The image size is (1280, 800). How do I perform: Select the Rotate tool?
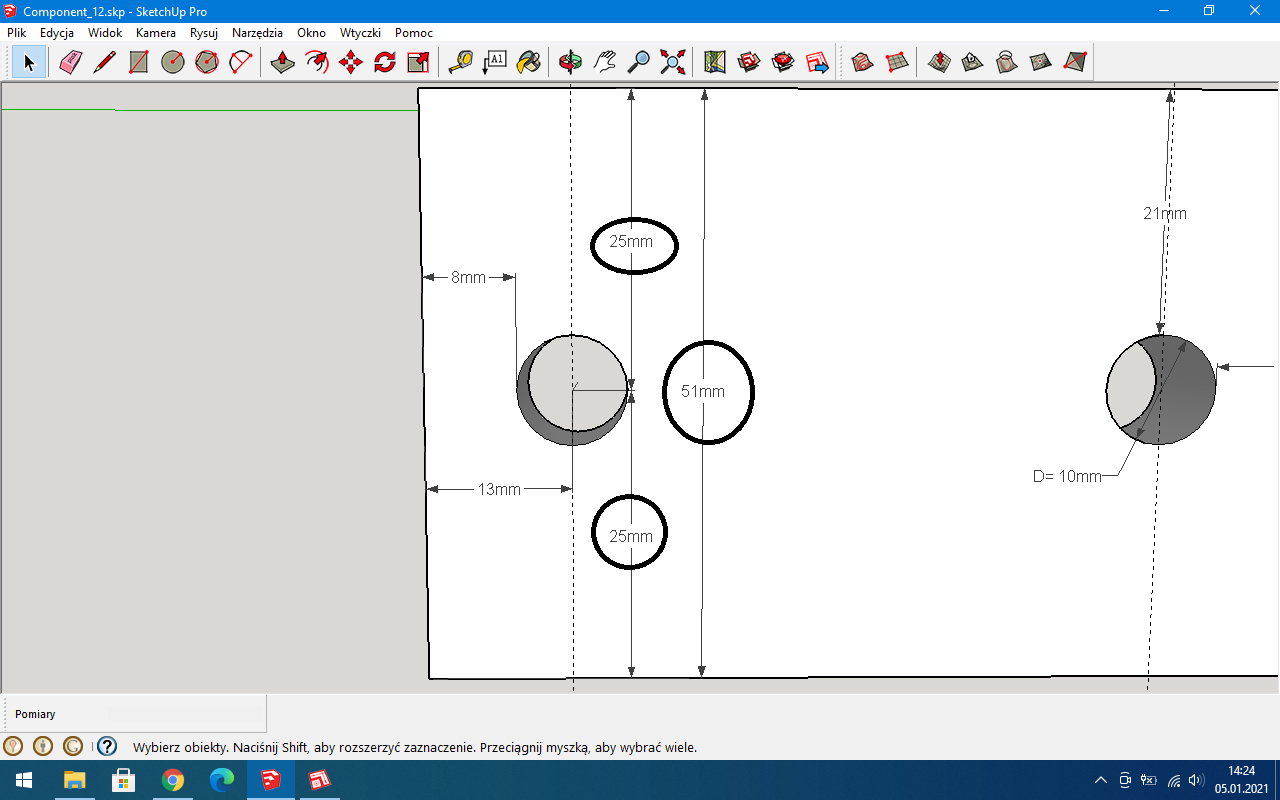385,63
